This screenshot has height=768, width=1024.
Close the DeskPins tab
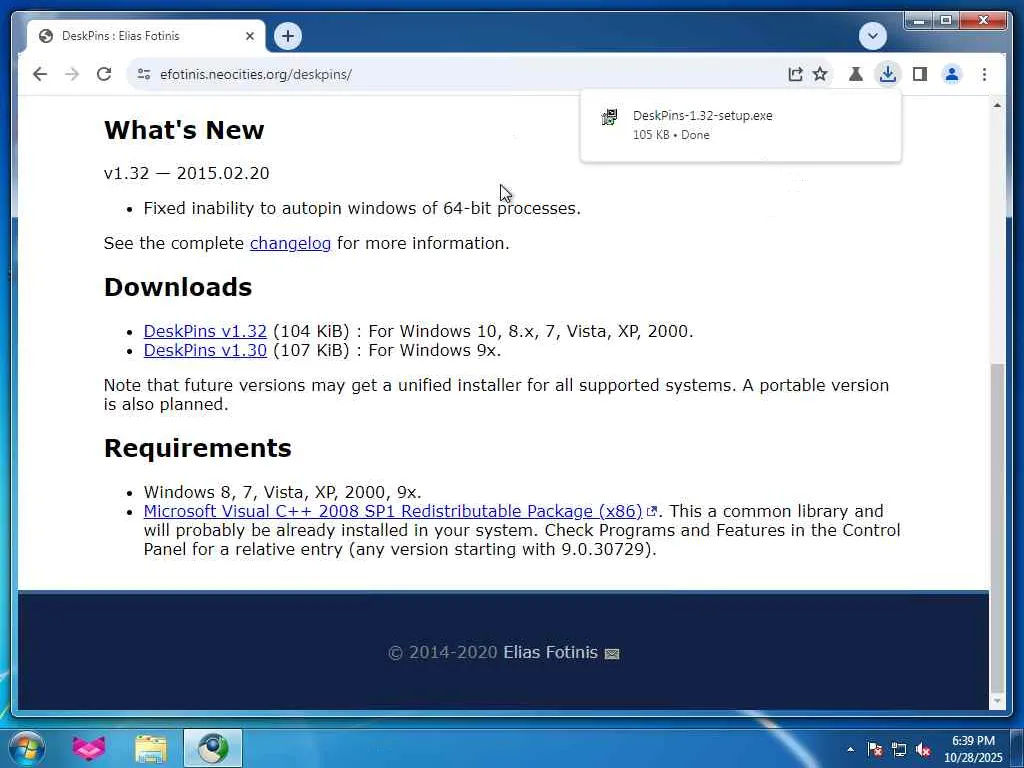[x=249, y=36]
